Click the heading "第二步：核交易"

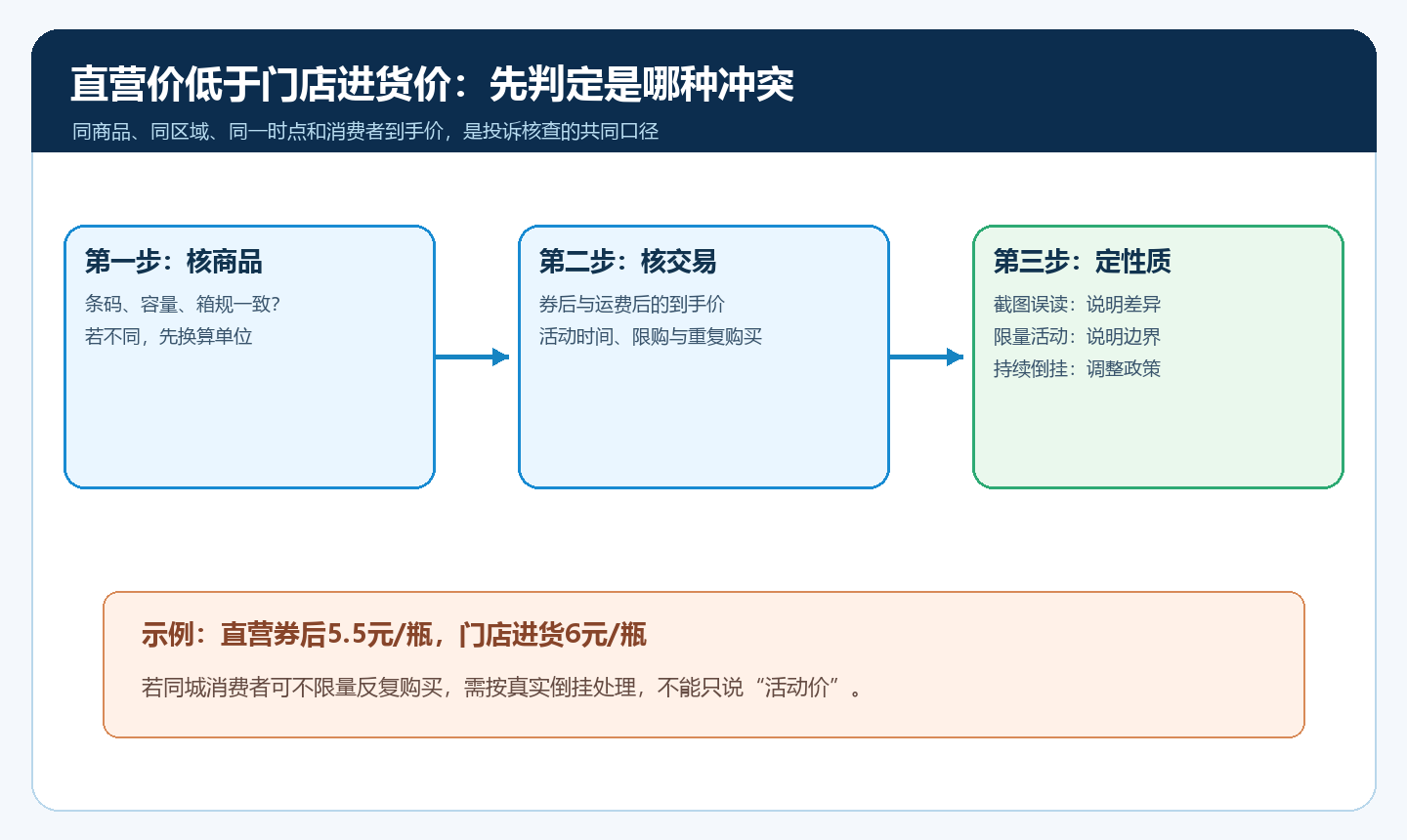click(x=628, y=262)
